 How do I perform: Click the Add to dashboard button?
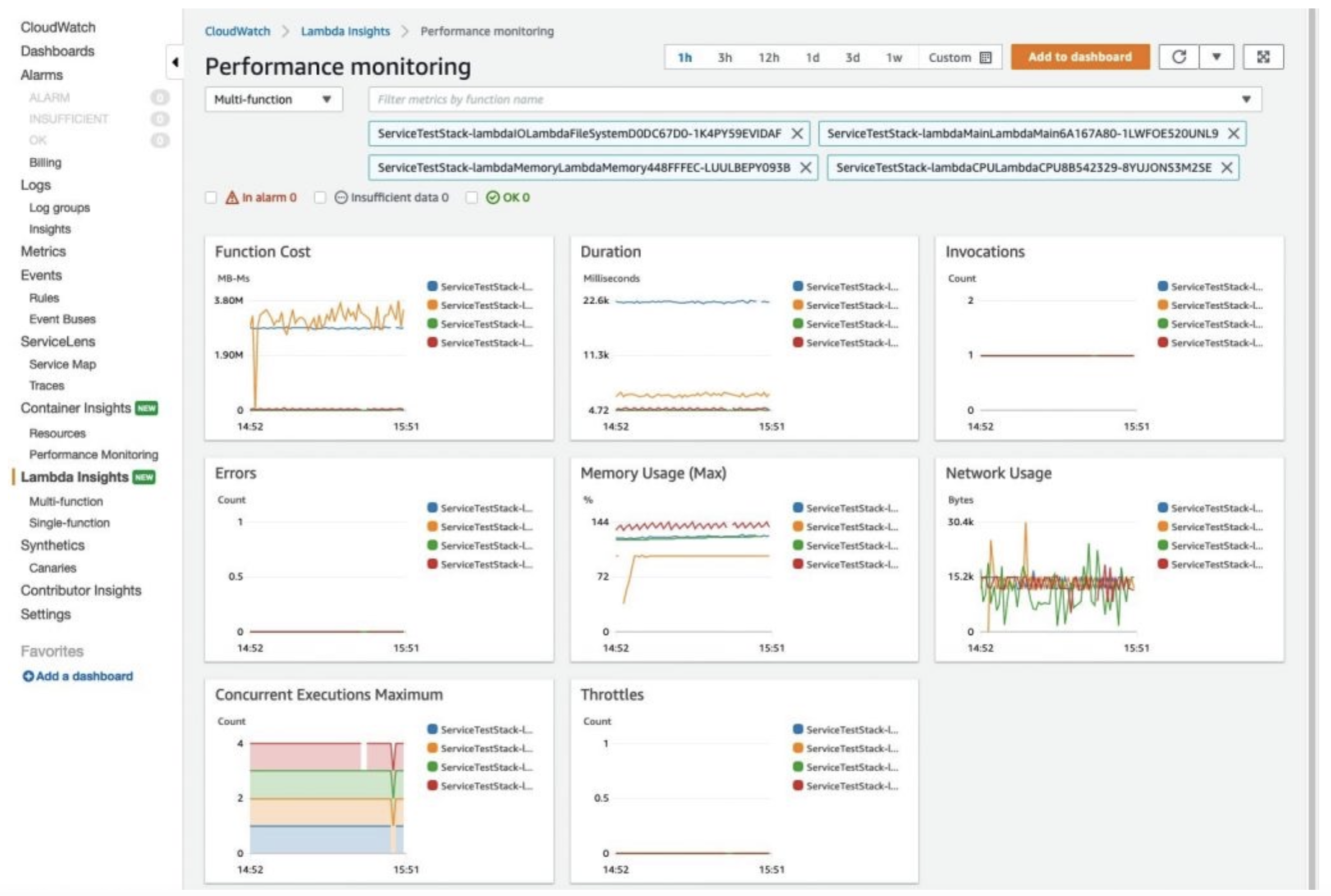[x=1079, y=57]
